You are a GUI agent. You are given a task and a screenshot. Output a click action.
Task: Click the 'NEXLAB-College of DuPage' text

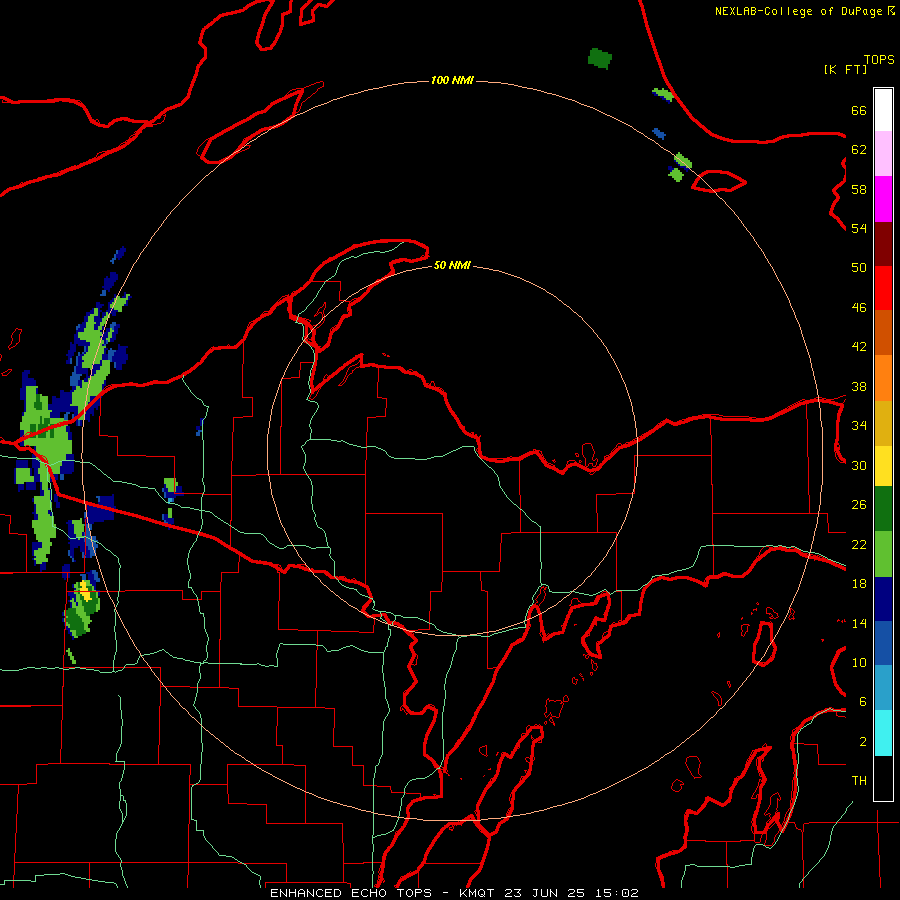798,11
